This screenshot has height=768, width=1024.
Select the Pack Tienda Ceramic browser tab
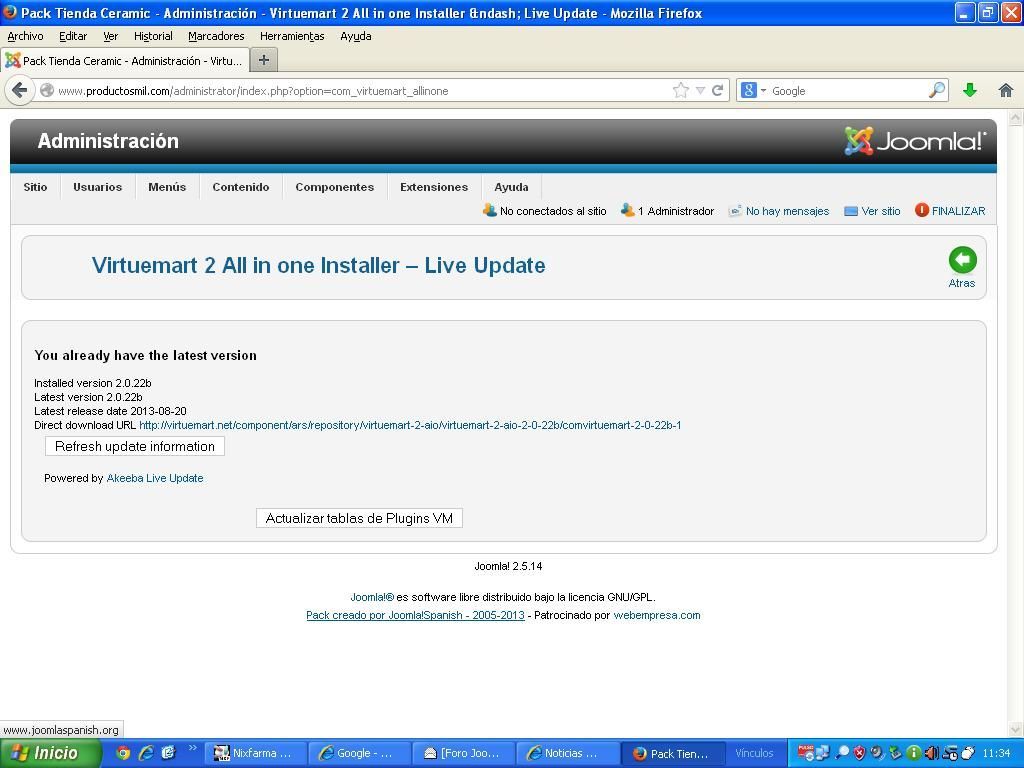click(x=125, y=61)
